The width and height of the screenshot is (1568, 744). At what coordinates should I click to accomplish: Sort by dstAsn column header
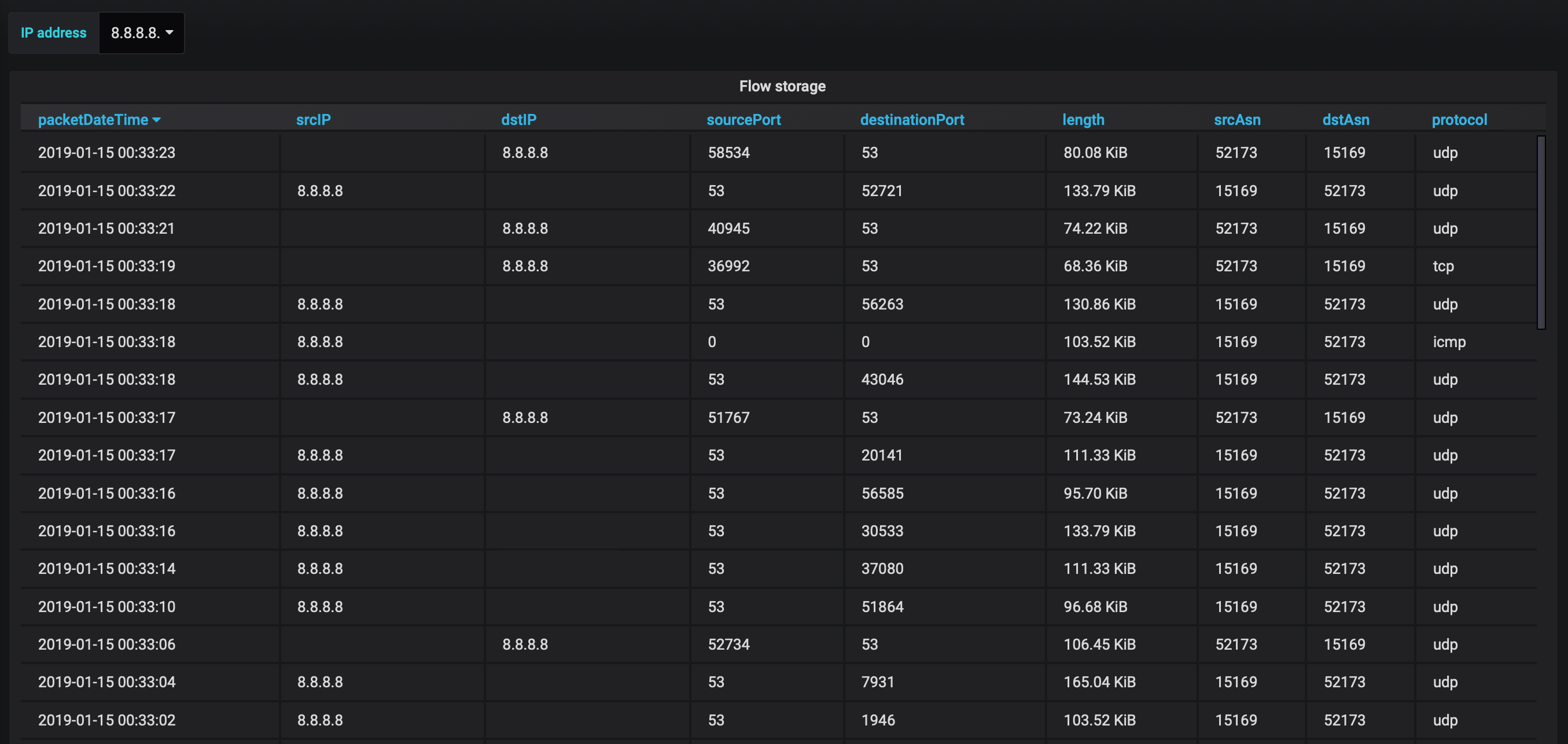[x=1345, y=120]
